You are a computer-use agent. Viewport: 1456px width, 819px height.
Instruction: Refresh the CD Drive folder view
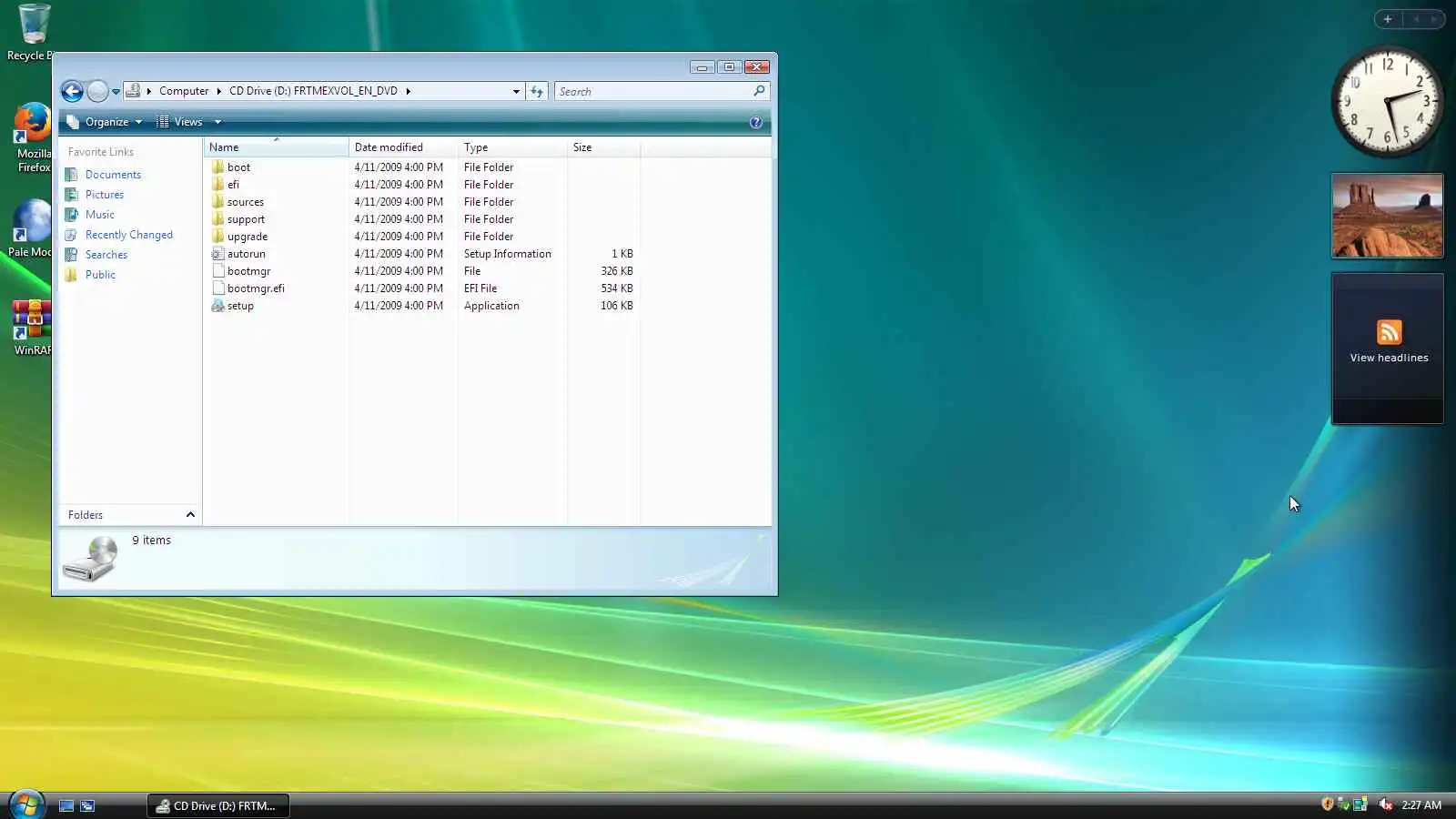tap(537, 91)
